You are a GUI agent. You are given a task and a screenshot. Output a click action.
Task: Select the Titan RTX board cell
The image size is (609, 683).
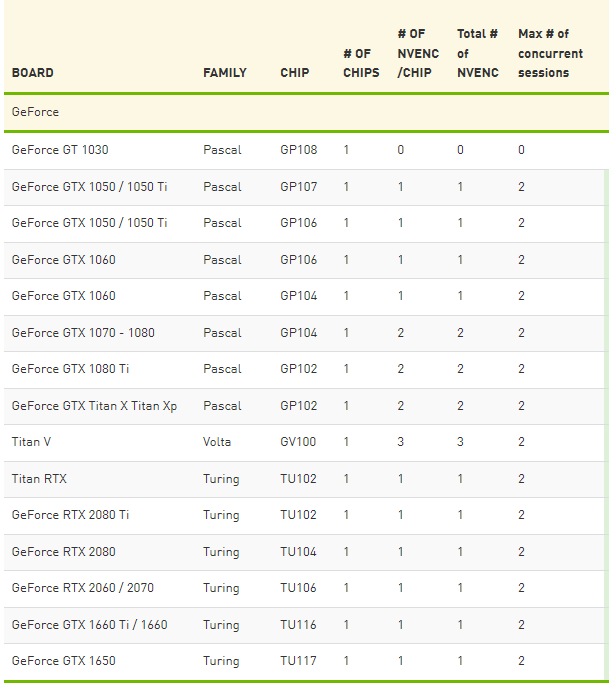(39, 479)
